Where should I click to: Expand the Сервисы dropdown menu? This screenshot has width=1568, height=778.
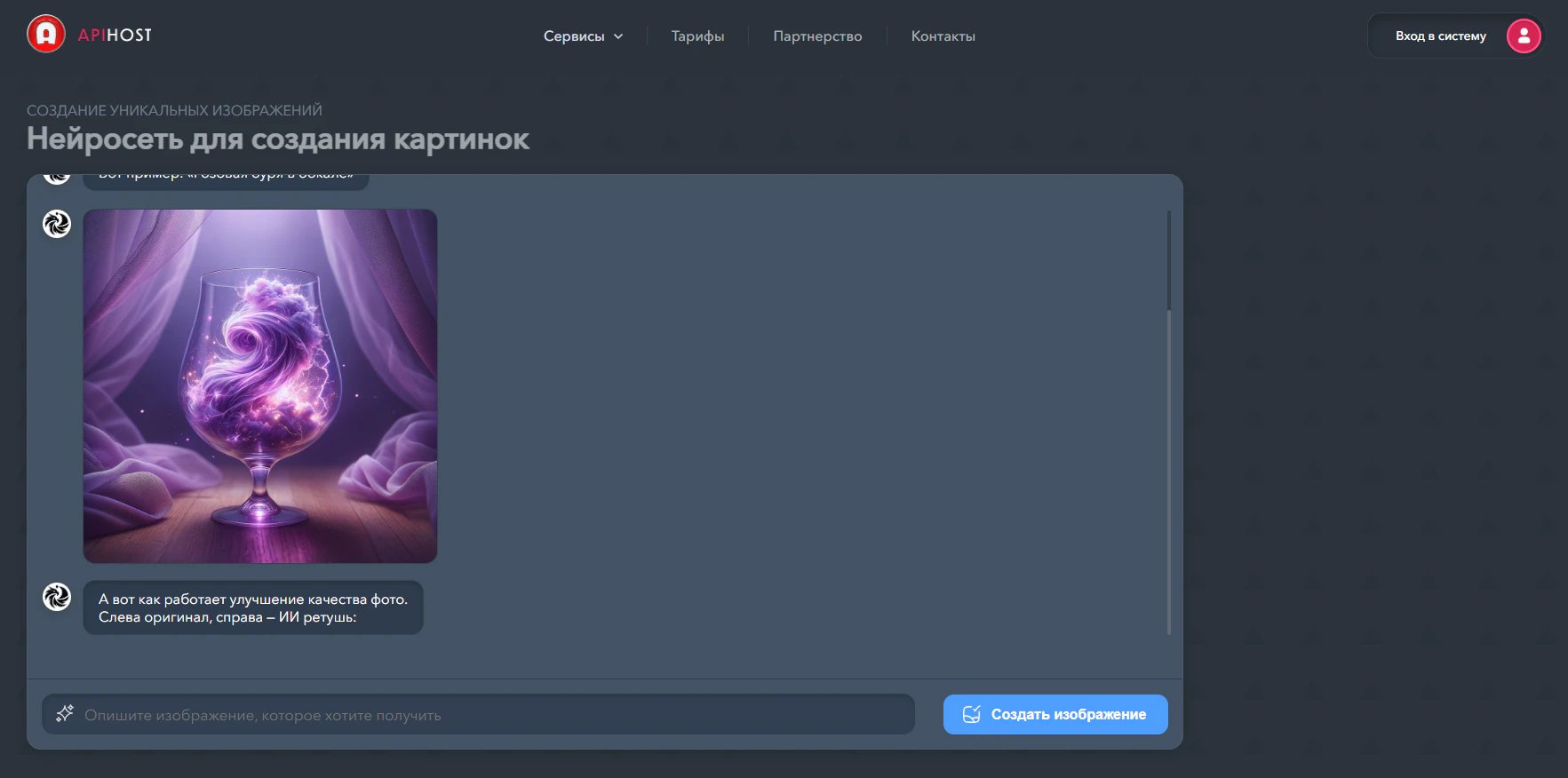[x=584, y=36]
